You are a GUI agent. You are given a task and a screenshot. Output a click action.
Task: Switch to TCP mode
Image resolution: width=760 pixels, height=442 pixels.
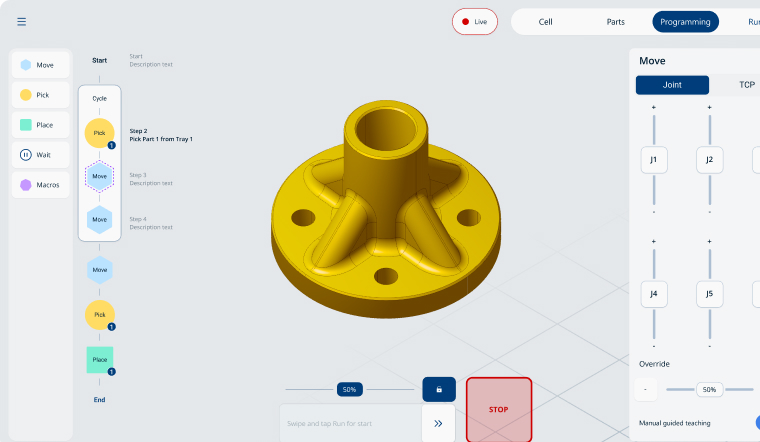point(746,85)
